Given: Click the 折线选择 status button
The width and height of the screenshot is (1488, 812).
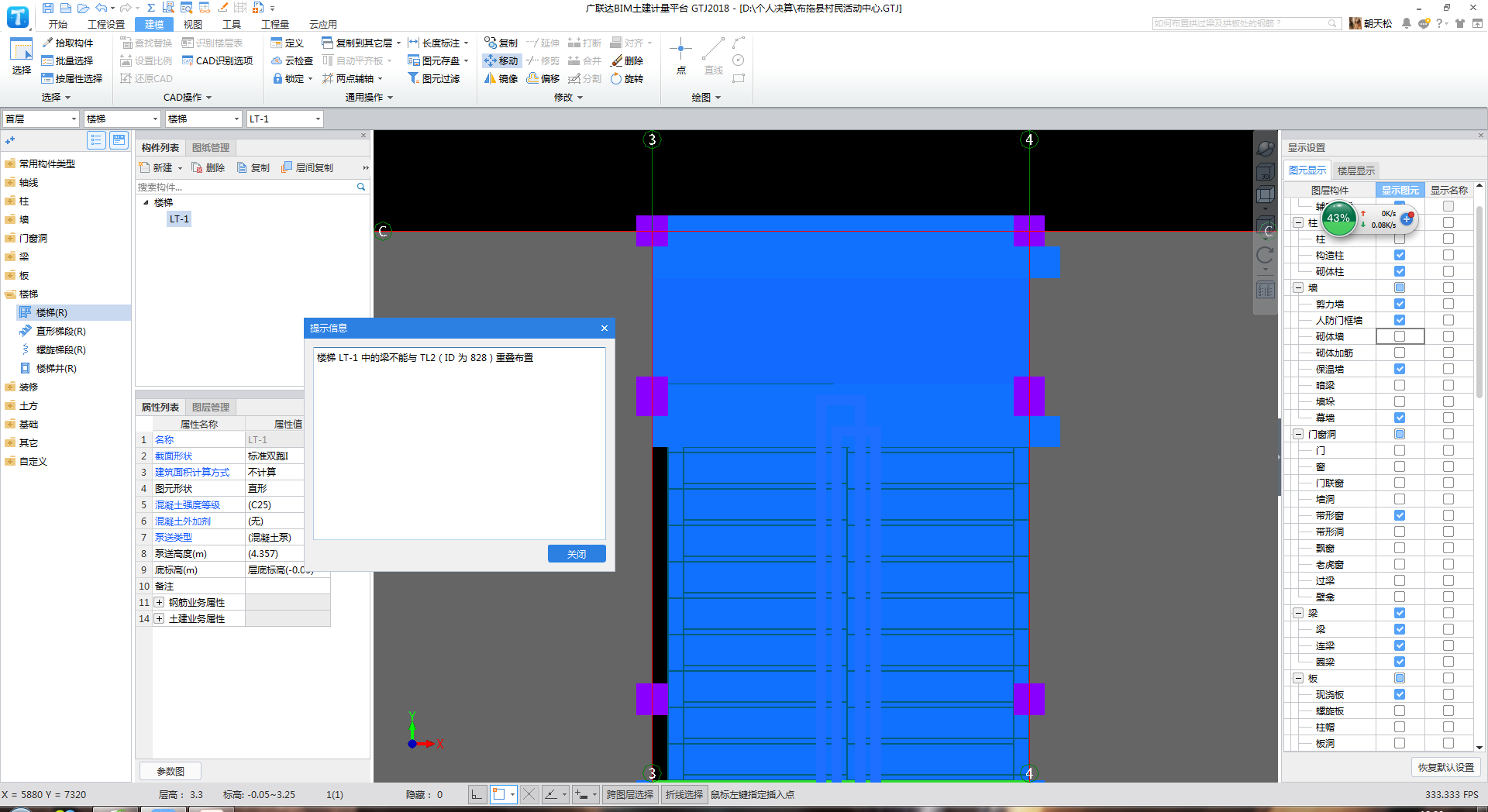Looking at the screenshot, I should pyautogui.click(x=684, y=794).
